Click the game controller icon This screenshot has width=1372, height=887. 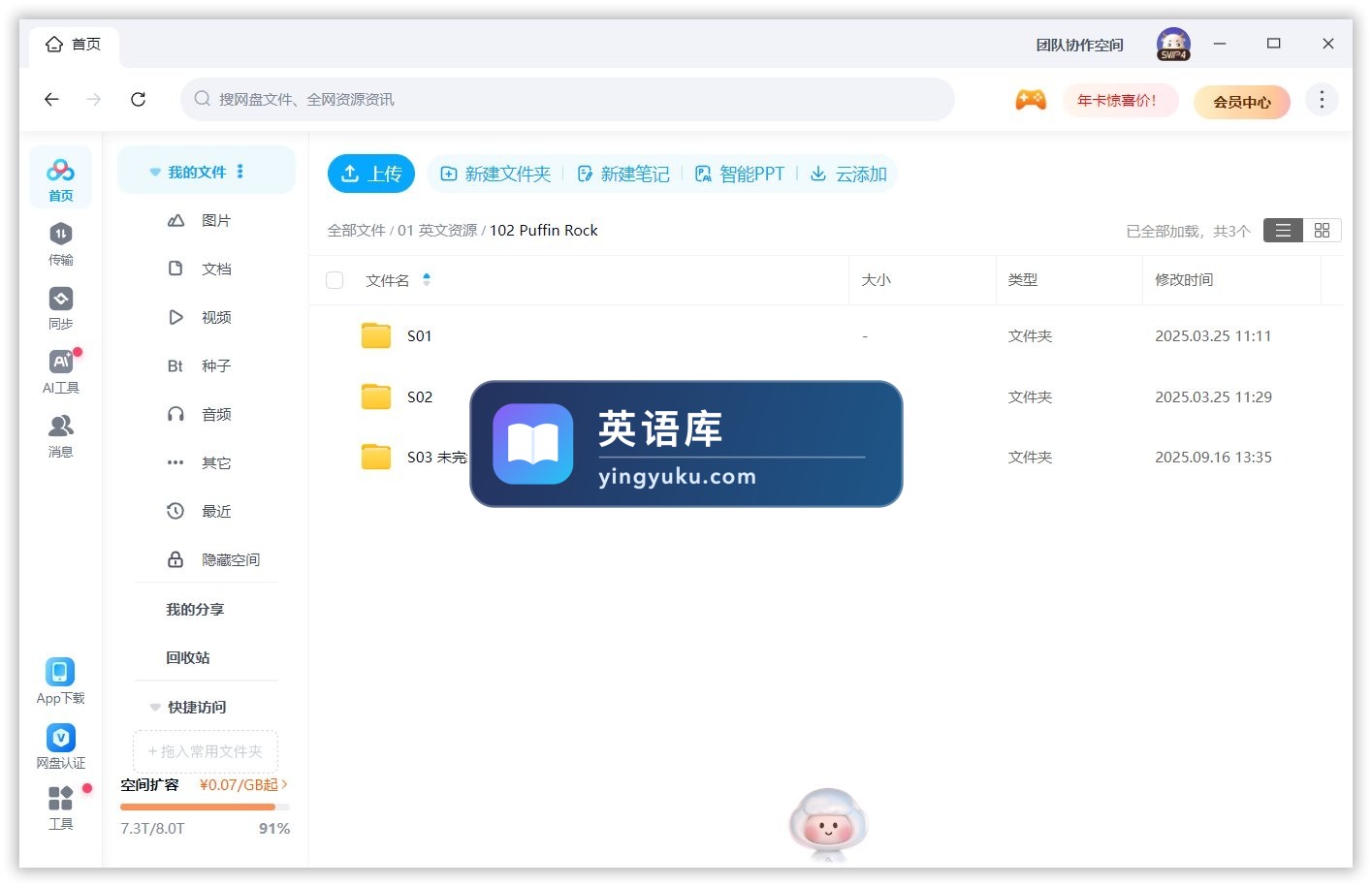click(x=1030, y=100)
